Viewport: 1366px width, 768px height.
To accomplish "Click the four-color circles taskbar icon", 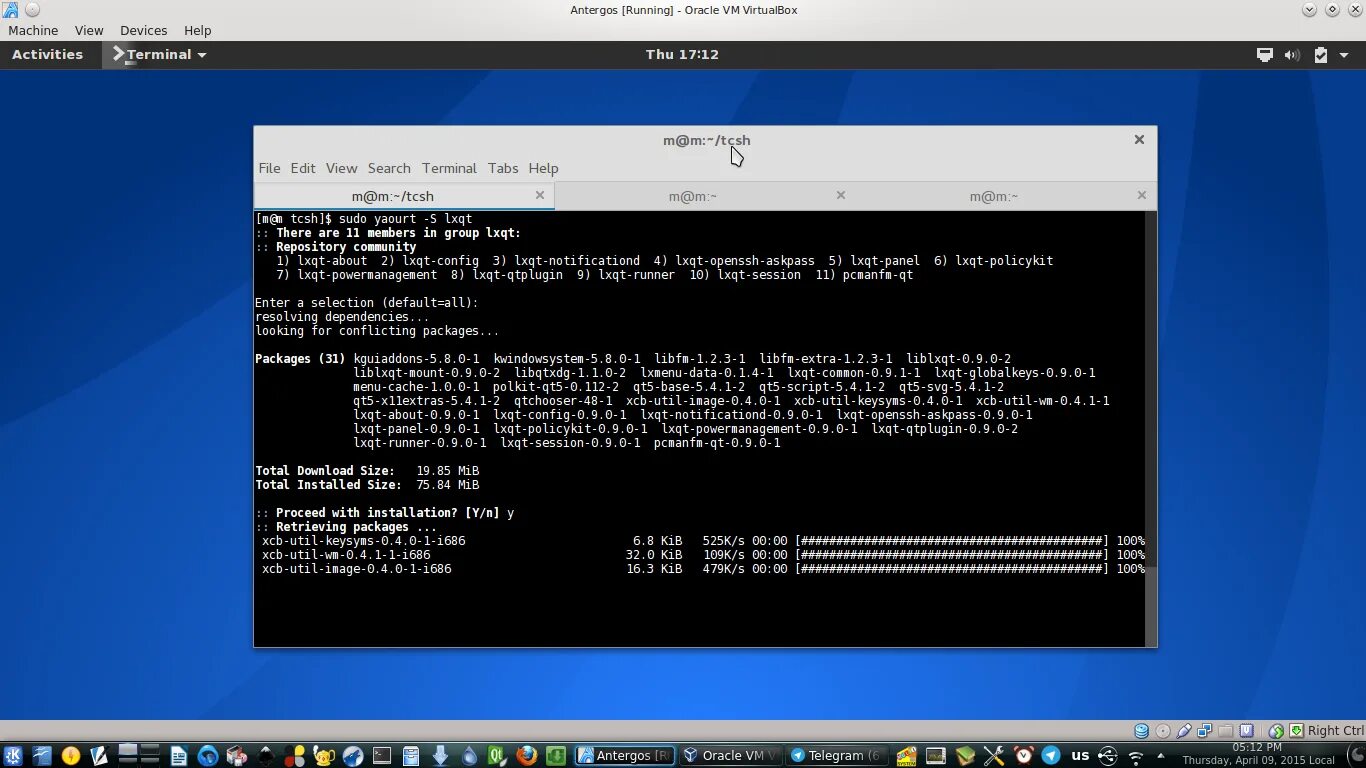I will click(x=294, y=756).
